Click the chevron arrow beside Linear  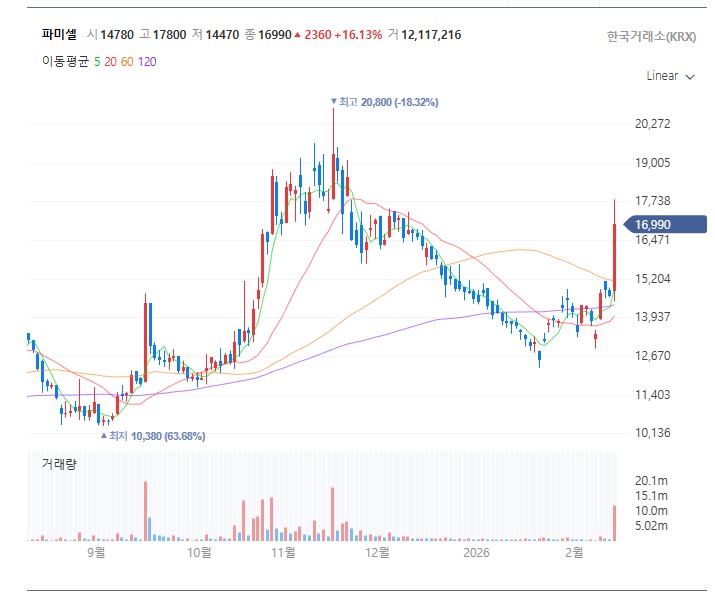690,77
